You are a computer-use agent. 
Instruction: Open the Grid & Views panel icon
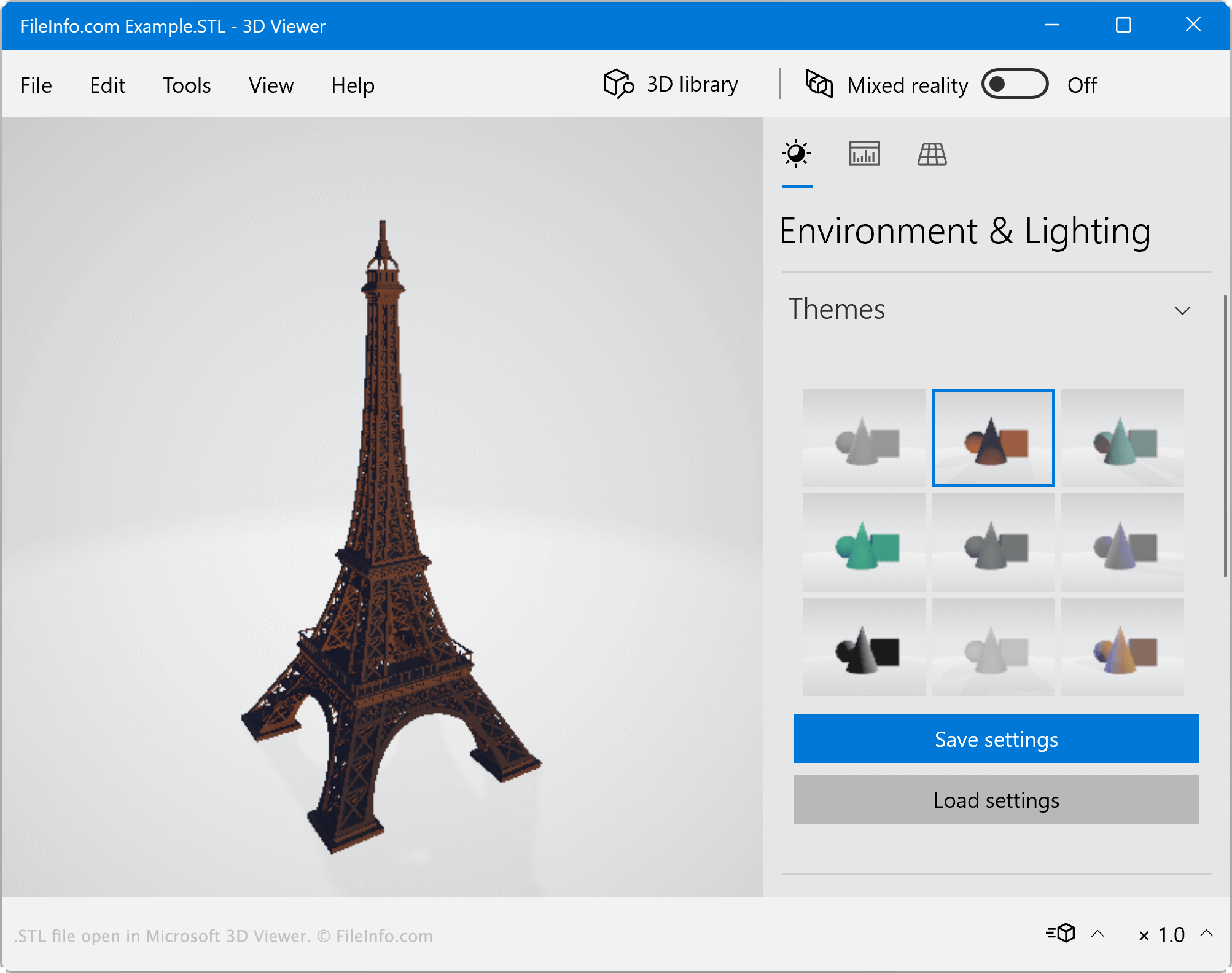coord(932,154)
